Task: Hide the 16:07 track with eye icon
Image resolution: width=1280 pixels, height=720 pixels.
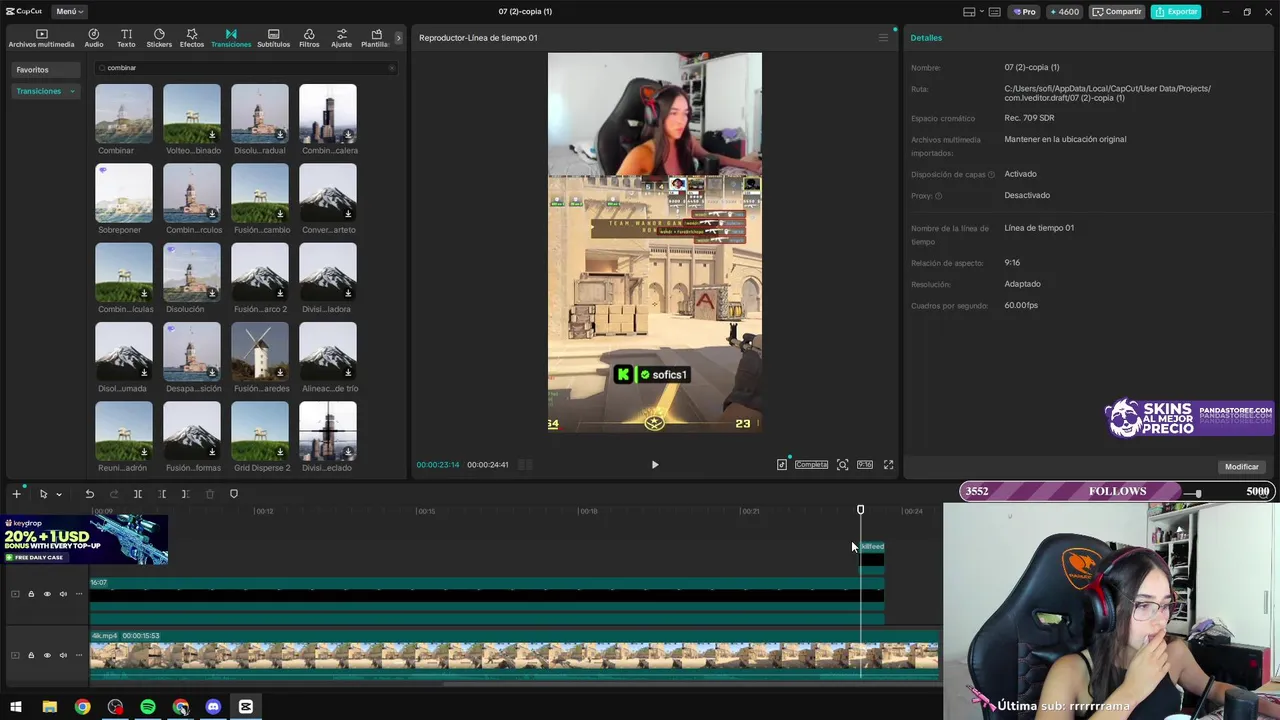Action: tap(47, 594)
